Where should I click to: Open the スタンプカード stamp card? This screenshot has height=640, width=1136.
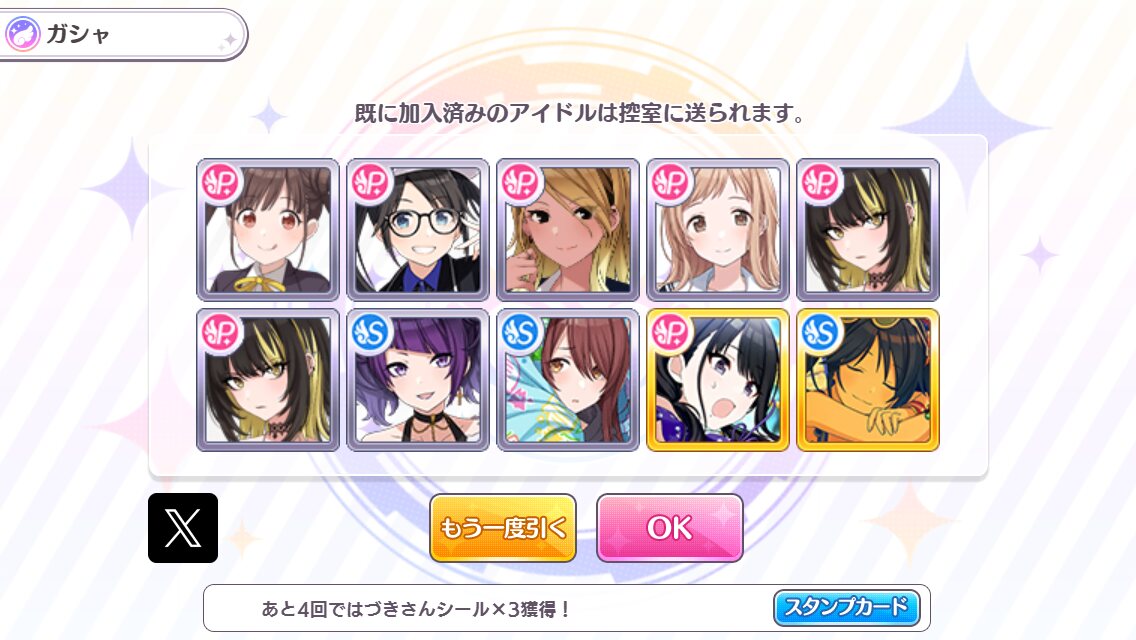pyautogui.click(x=846, y=607)
